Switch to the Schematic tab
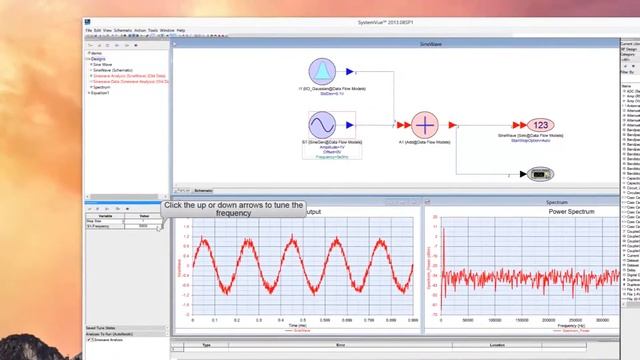The width and height of the screenshot is (640, 360). click(x=203, y=191)
